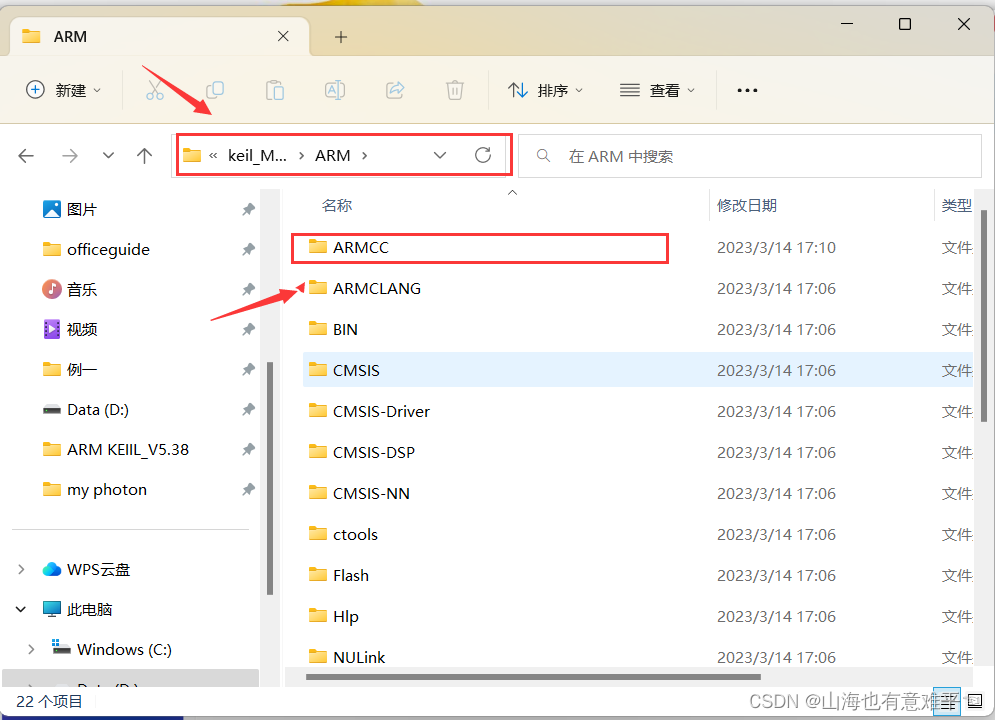
Task: Click the sidebar vertical scrollbar
Action: 270,478
